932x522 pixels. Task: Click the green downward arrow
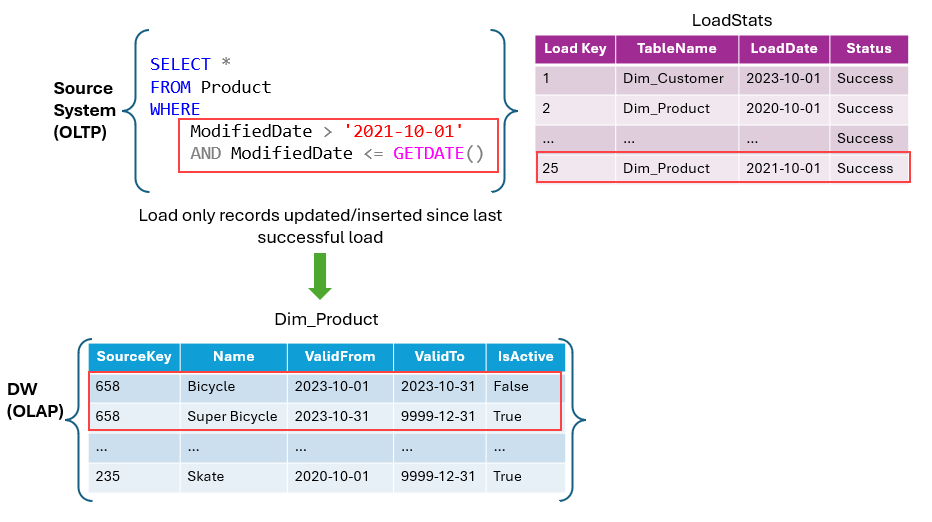[x=320, y=276]
